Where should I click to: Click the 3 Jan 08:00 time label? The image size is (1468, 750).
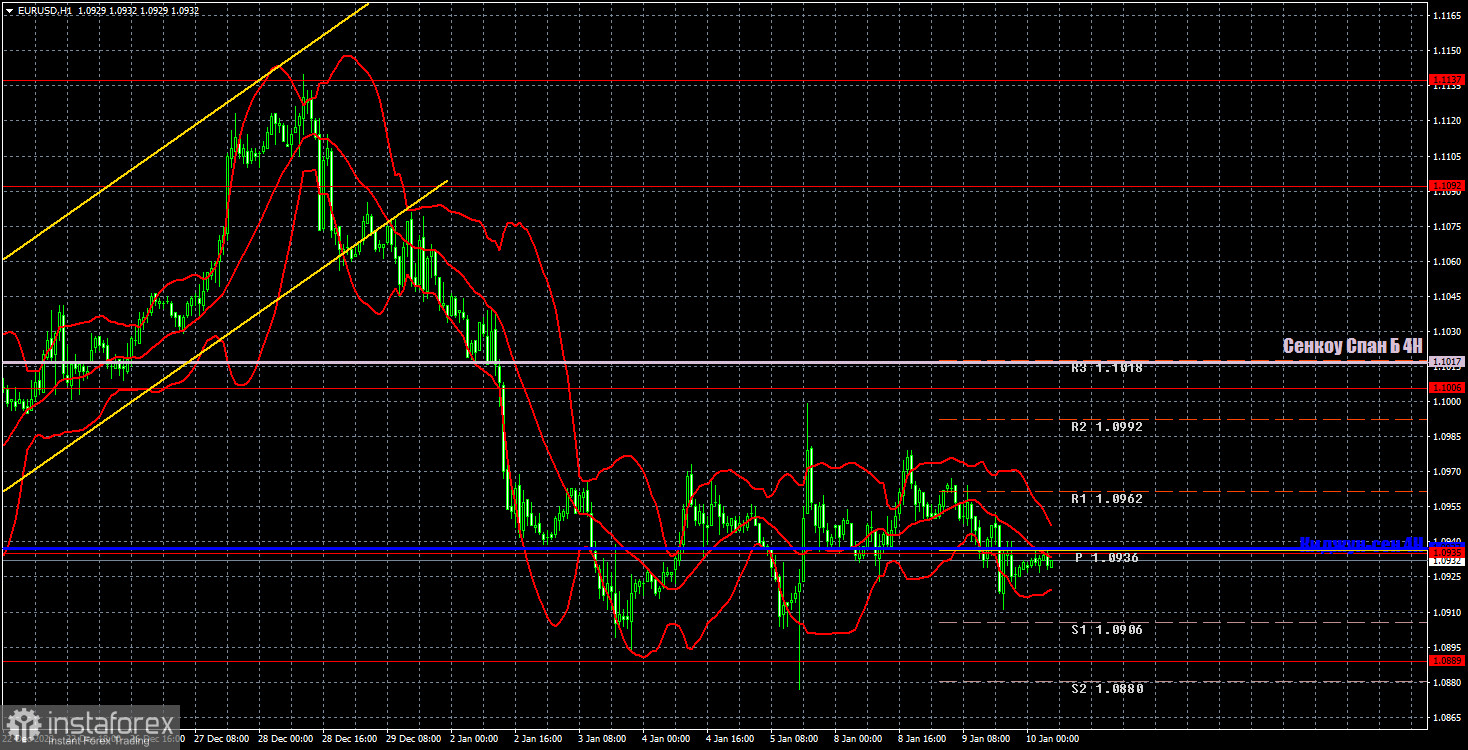pos(604,740)
